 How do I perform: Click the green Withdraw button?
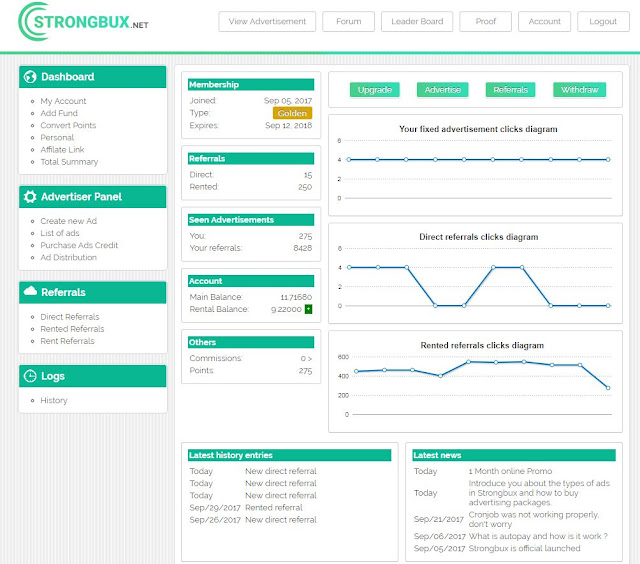pyautogui.click(x=580, y=90)
